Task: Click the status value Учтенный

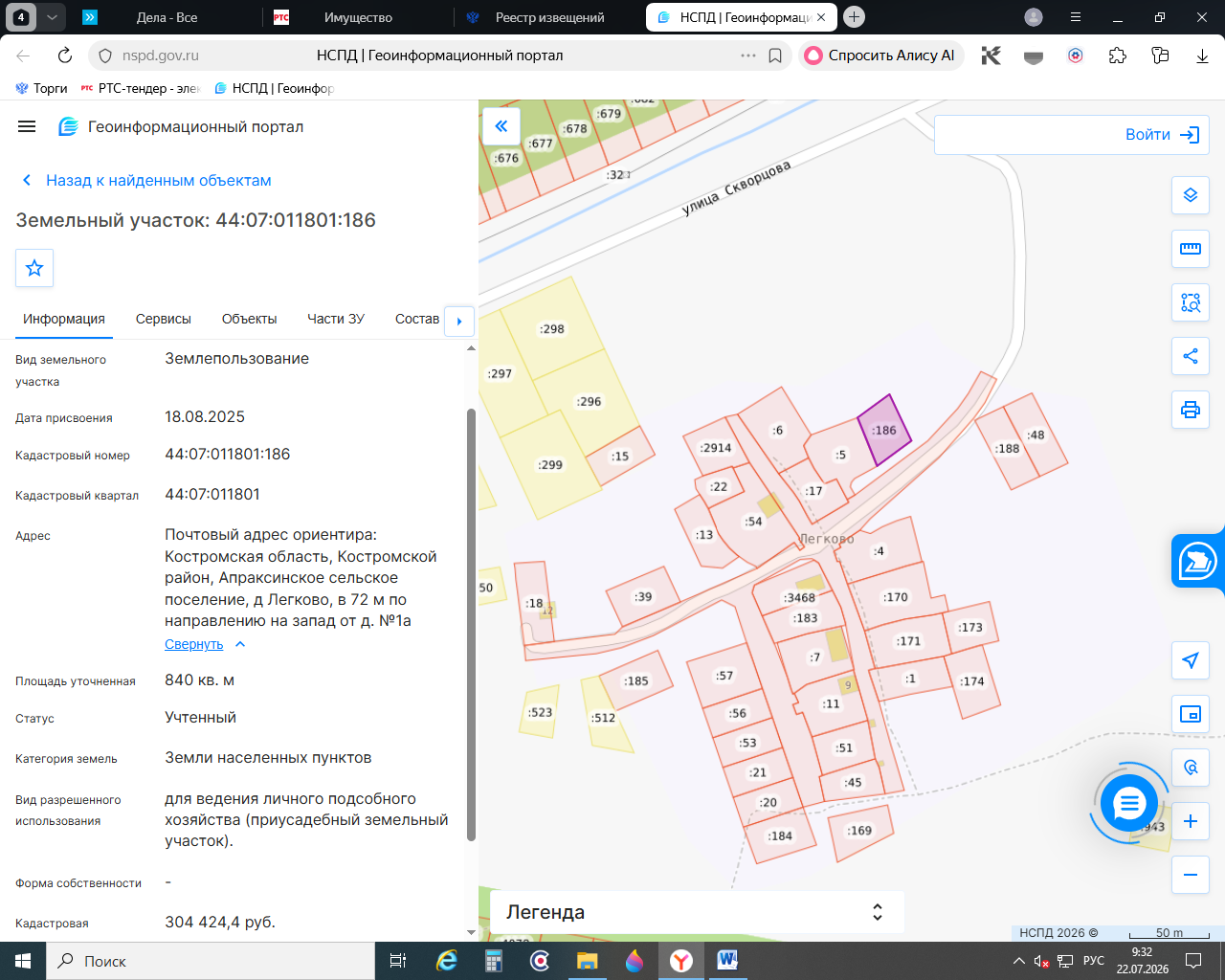Action: coord(200,718)
